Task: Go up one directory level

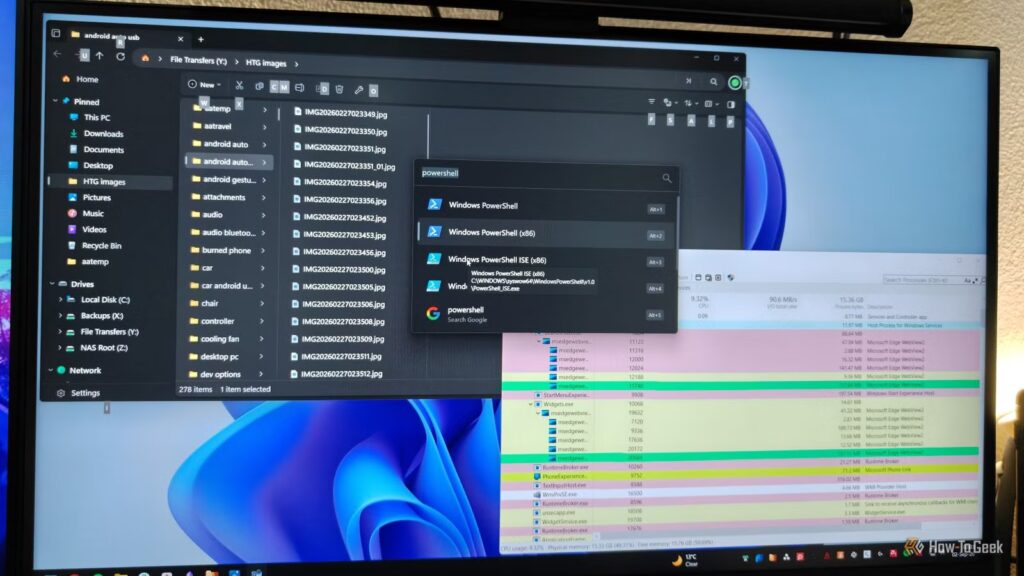Action: 100,56
